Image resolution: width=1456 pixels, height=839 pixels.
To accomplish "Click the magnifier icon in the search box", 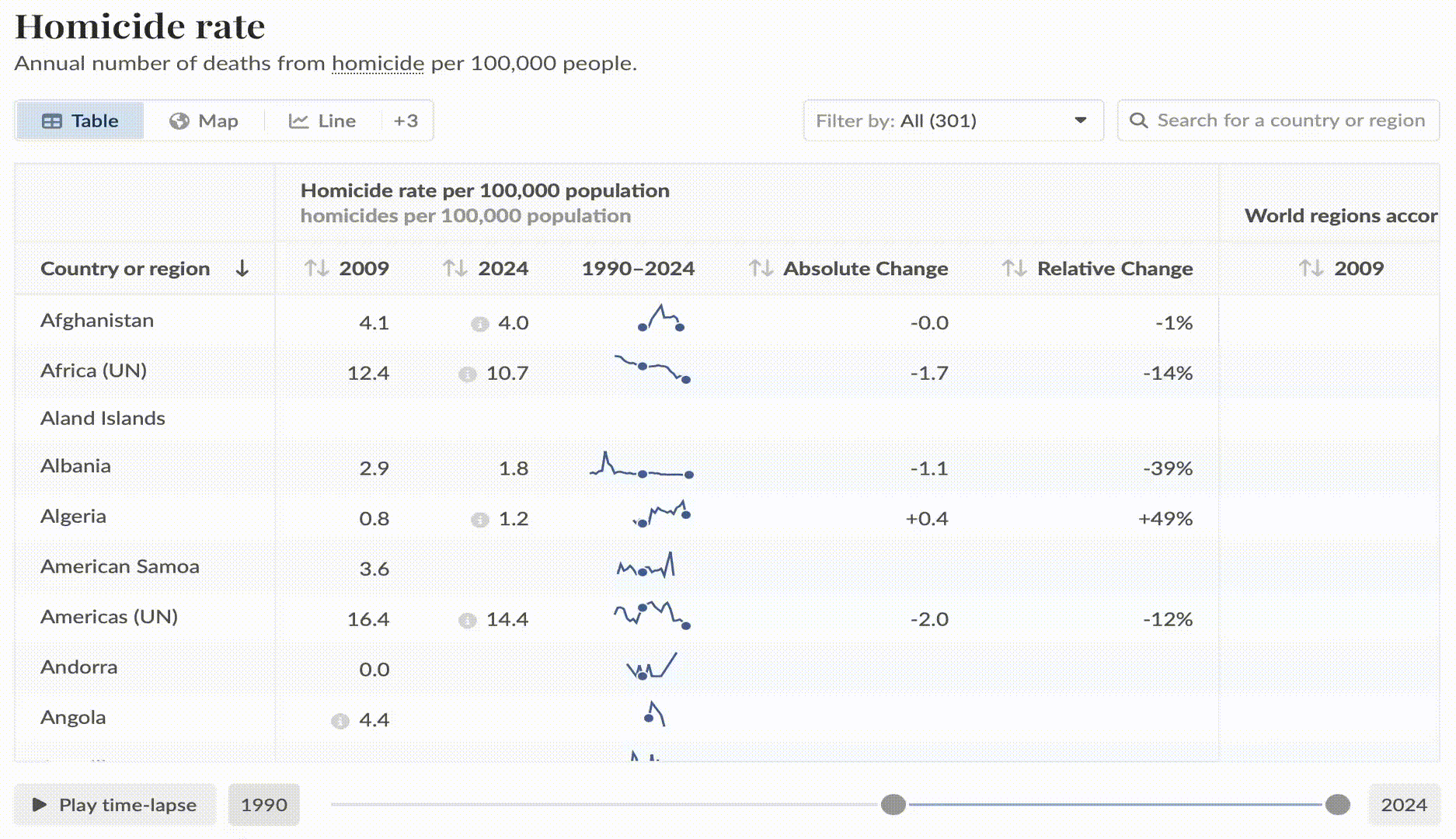I will coord(1139,120).
